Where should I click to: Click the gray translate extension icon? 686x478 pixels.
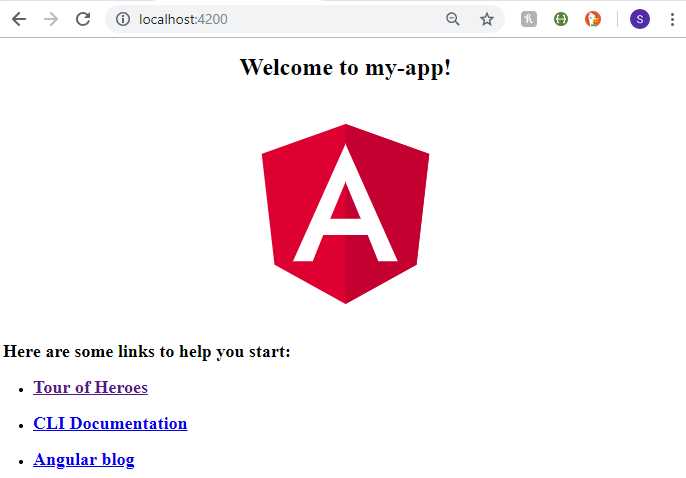coord(528,19)
